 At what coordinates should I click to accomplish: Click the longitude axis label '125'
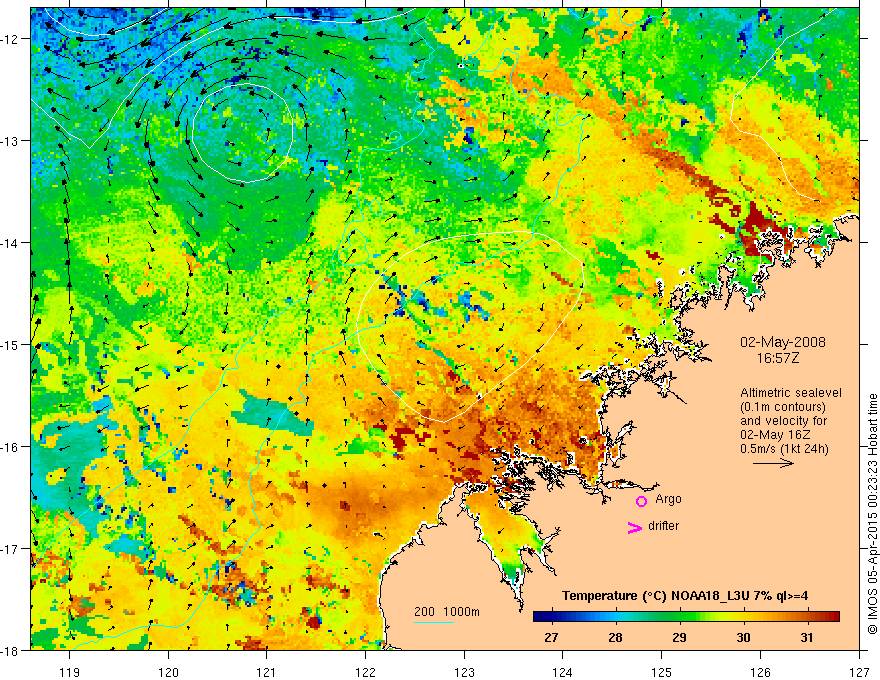point(662,672)
